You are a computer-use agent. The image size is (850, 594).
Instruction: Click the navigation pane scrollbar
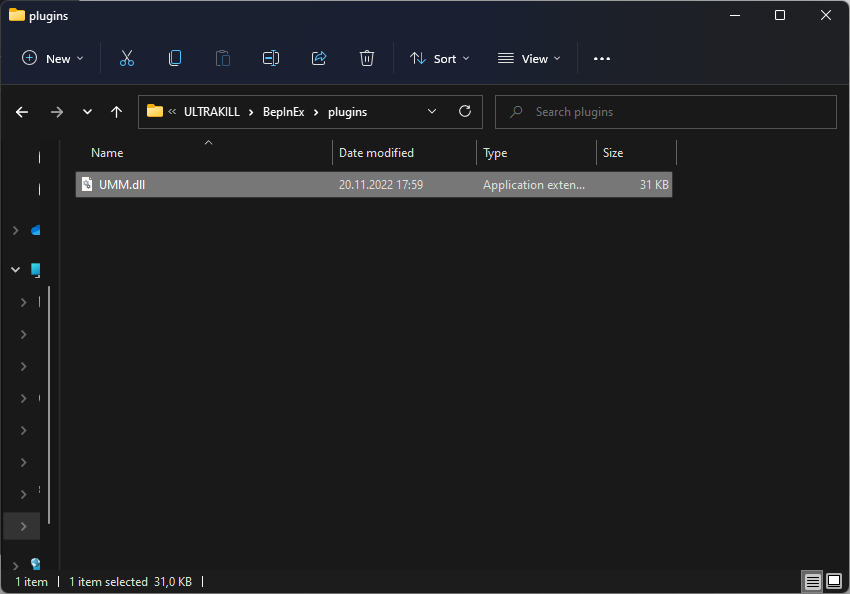point(49,404)
